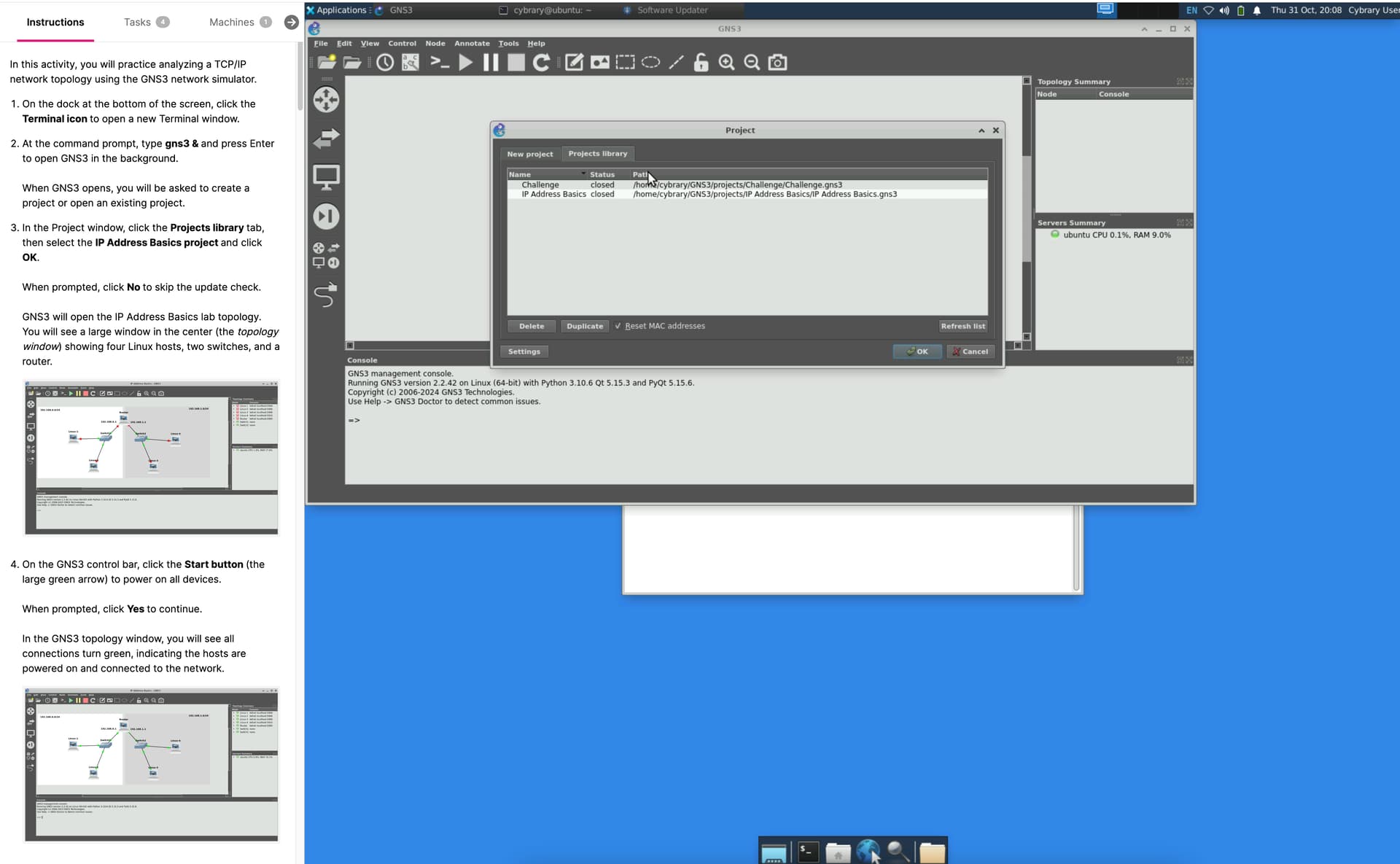Switch to the New project tab

[x=530, y=154]
